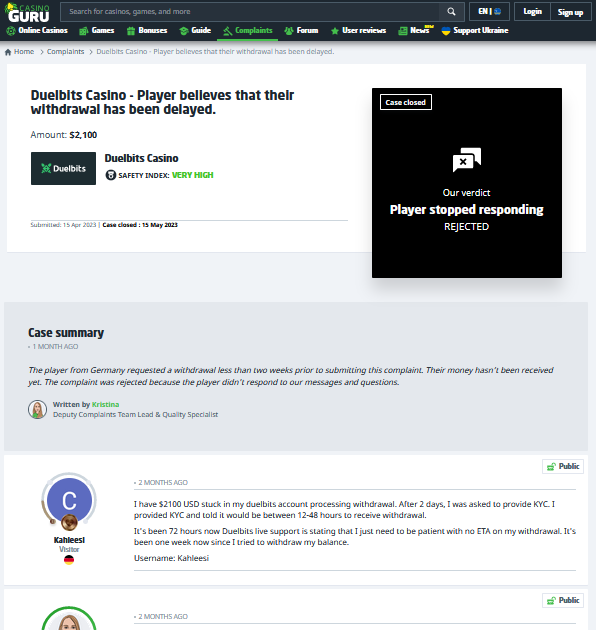Viewport: 596px width, 630px height.
Task: Click the Duelbits logo thumbnail
Action: tap(63, 168)
